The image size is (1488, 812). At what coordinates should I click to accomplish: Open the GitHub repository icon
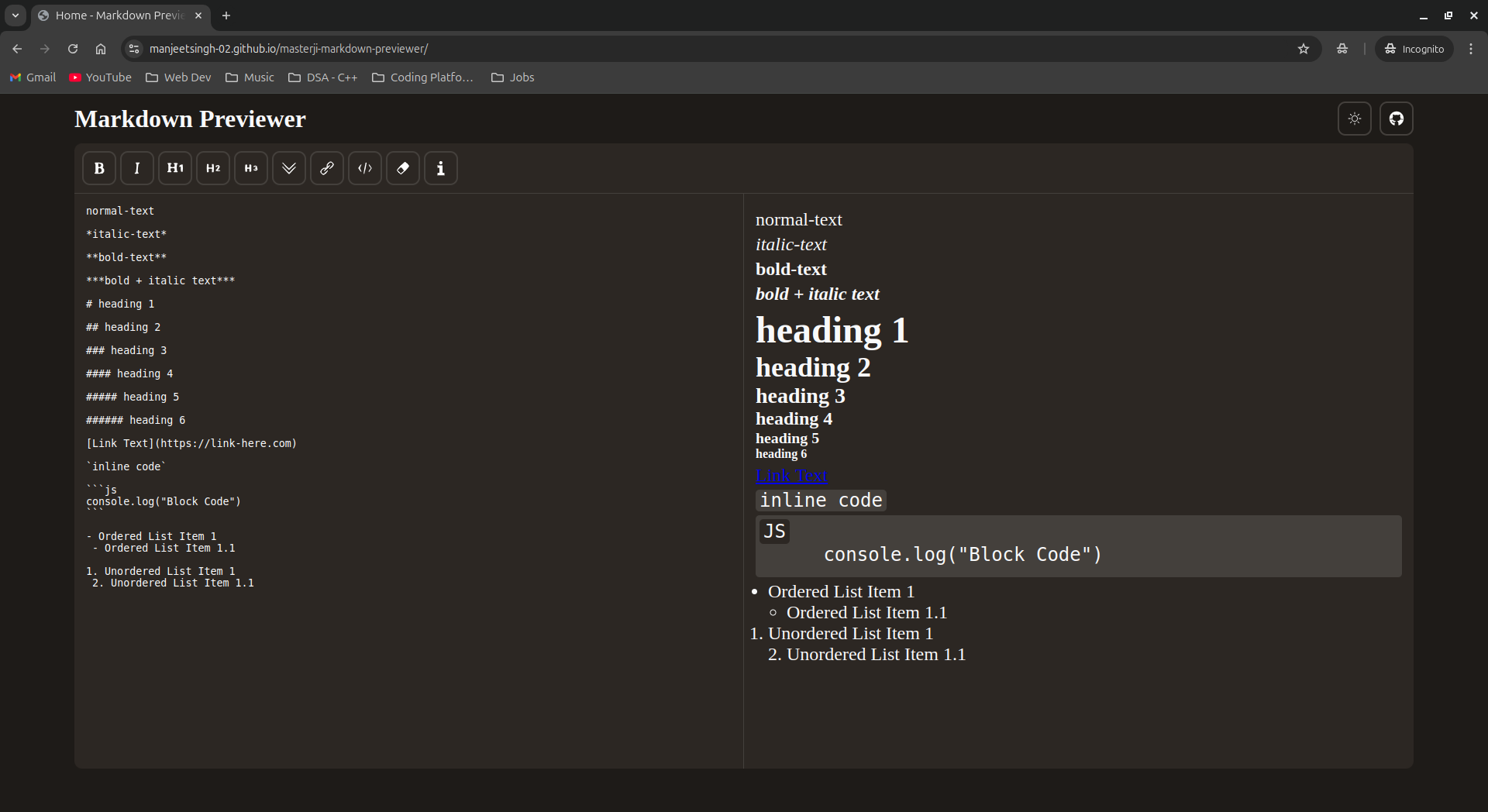tap(1397, 119)
